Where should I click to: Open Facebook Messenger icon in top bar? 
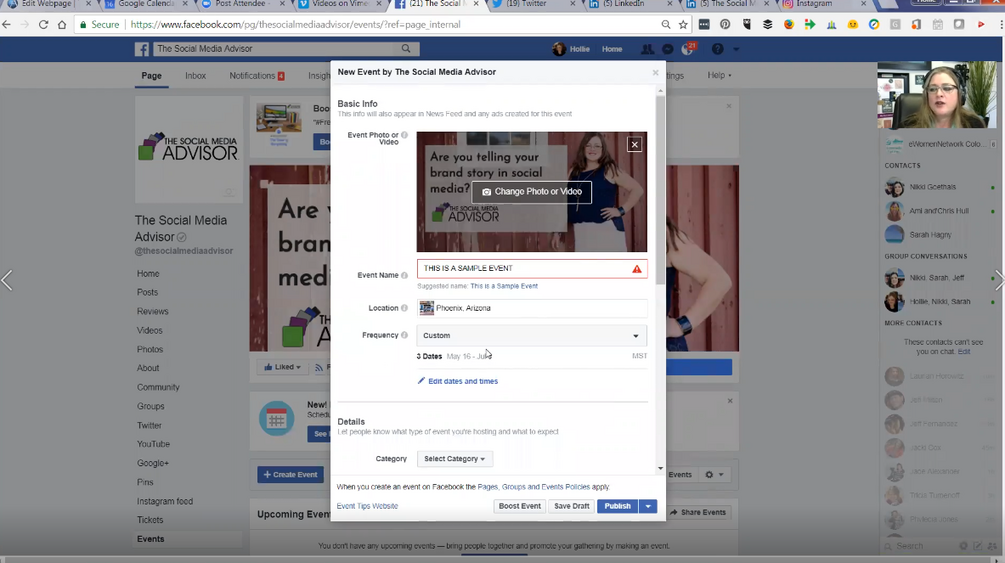[667, 49]
